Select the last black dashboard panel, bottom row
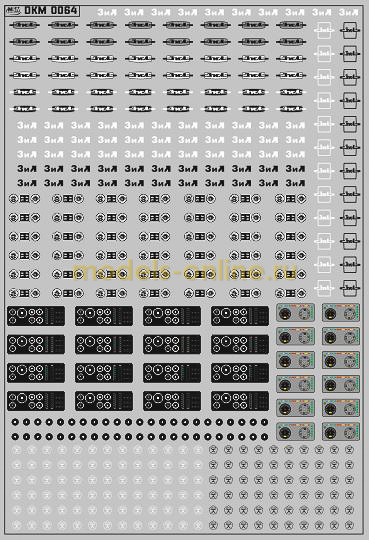369x540 pixels. click(x=240, y=401)
